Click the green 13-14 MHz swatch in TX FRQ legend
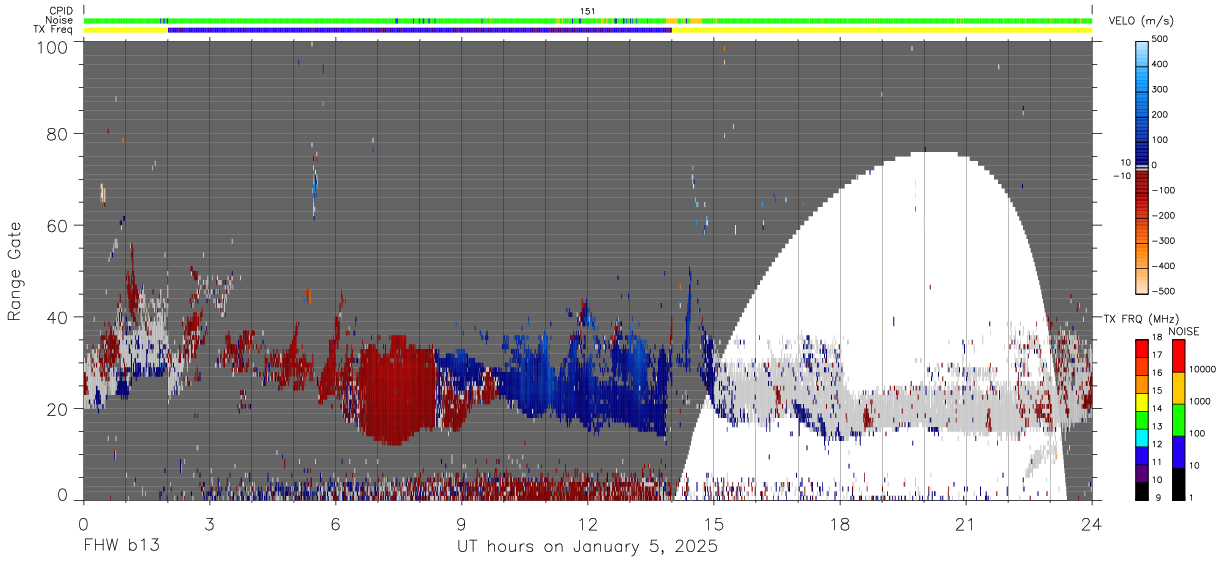Viewport: 1228px width, 567px height. (x=1143, y=420)
